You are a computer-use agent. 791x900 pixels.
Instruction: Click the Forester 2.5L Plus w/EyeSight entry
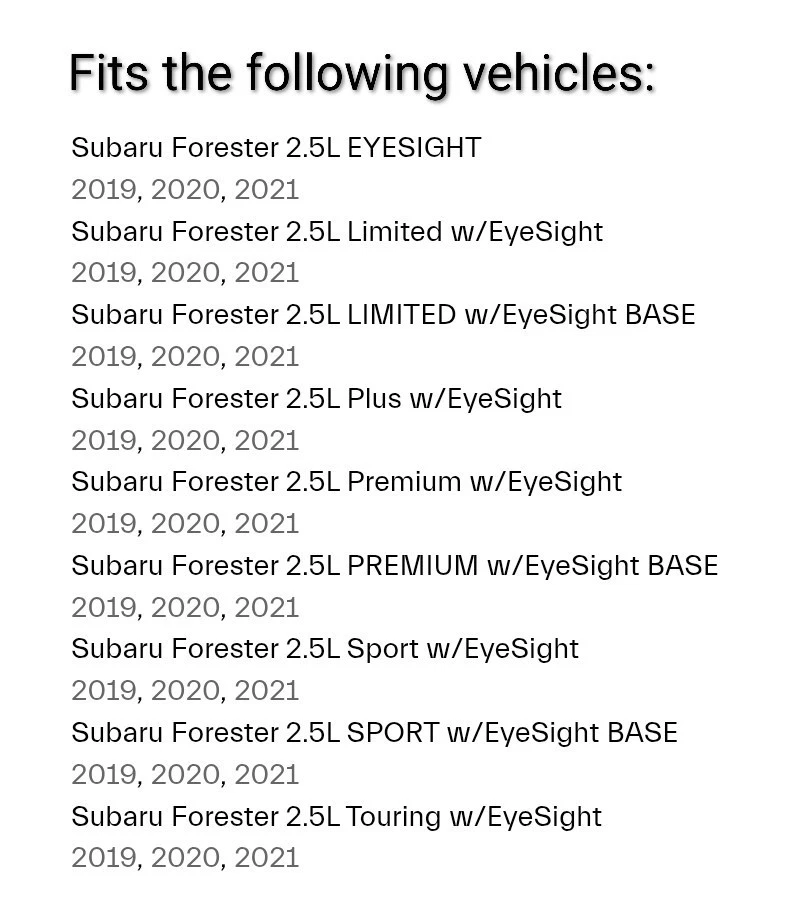(316, 398)
